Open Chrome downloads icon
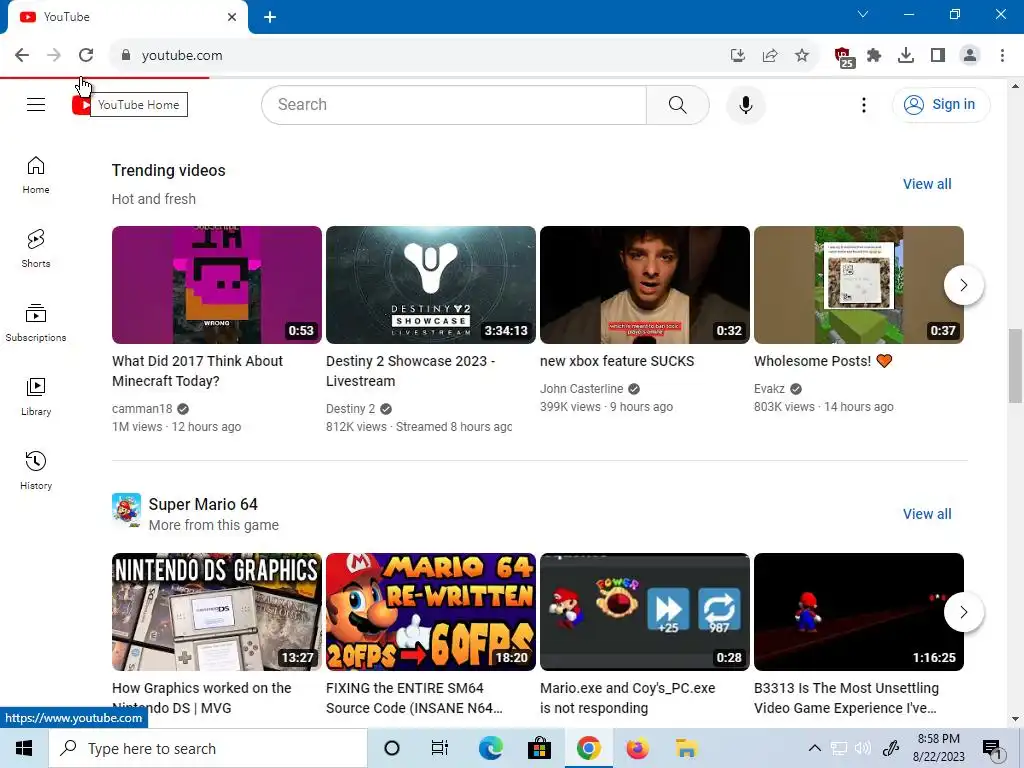 (906, 56)
